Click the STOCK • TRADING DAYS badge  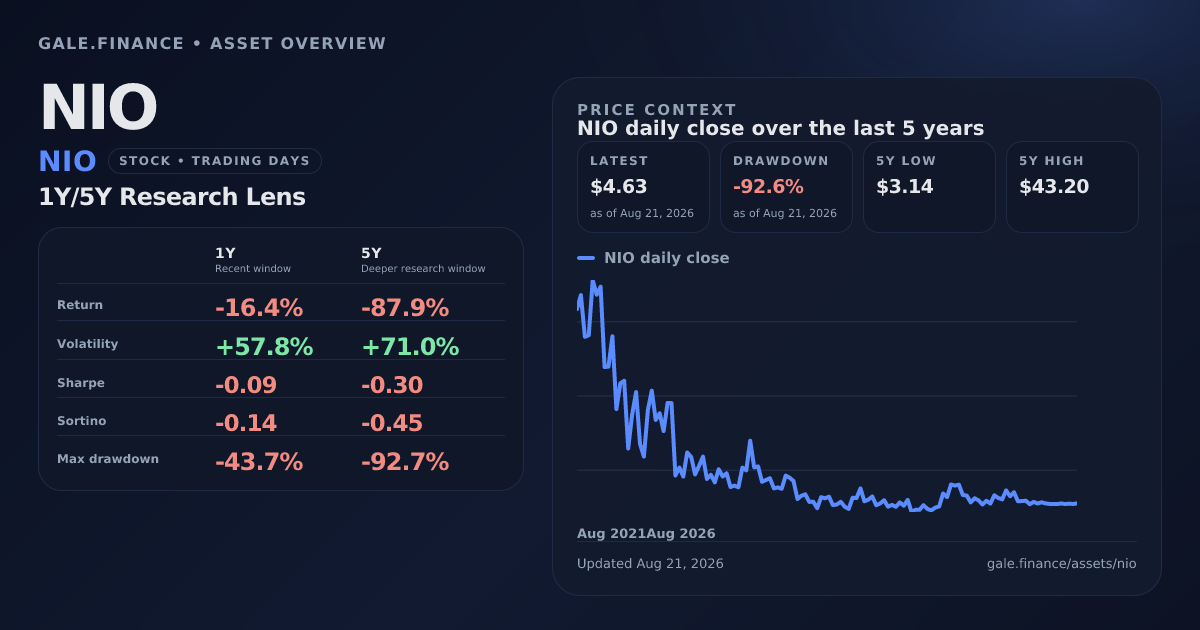[215, 161]
